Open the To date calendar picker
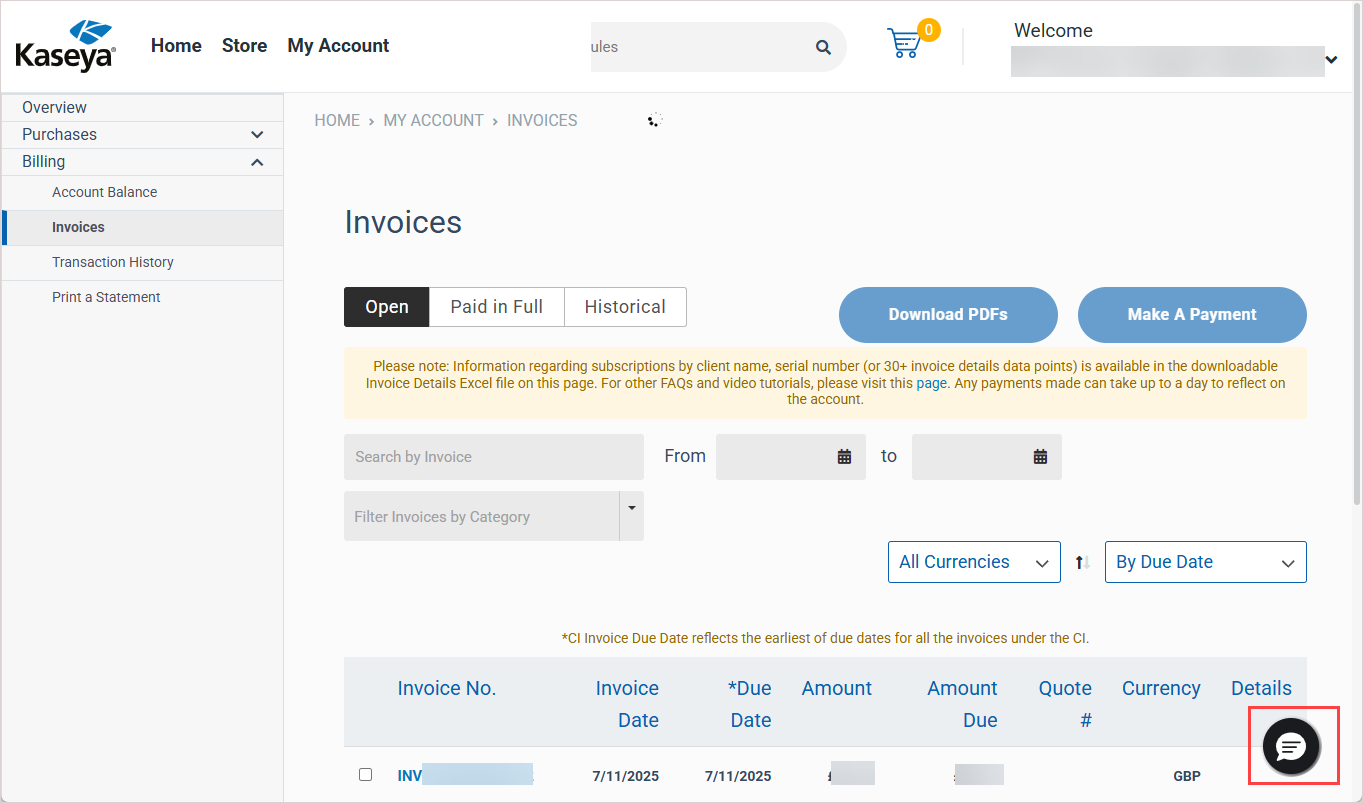The height and width of the screenshot is (803, 1363). click(1040, 457)
